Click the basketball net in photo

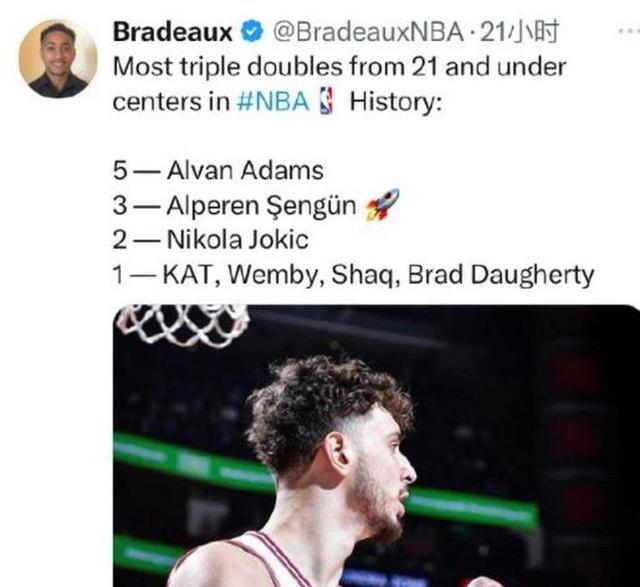point(183,325)
